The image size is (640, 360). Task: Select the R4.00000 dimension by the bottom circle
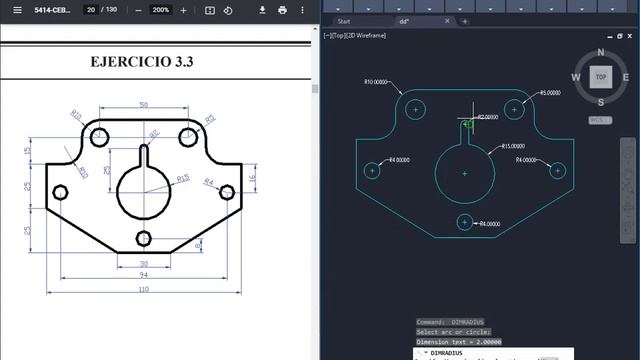tap(490, 224)
